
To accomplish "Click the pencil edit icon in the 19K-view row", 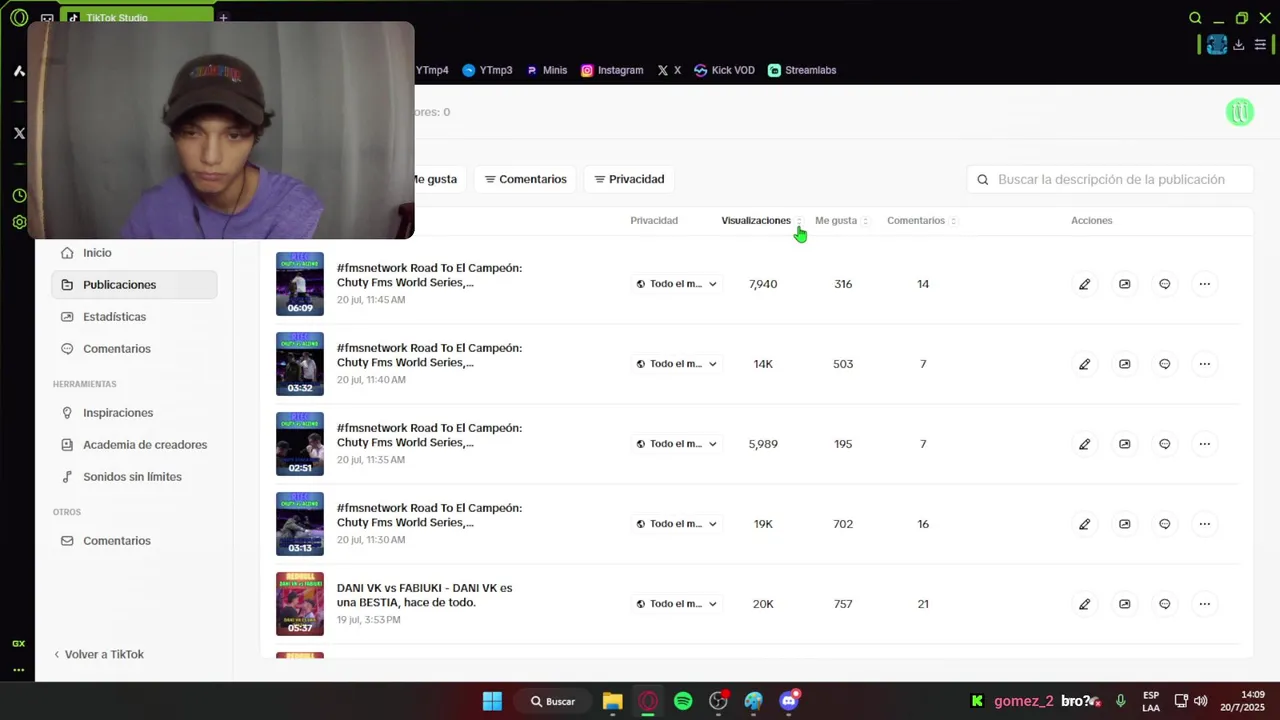I will (1084, 524).
